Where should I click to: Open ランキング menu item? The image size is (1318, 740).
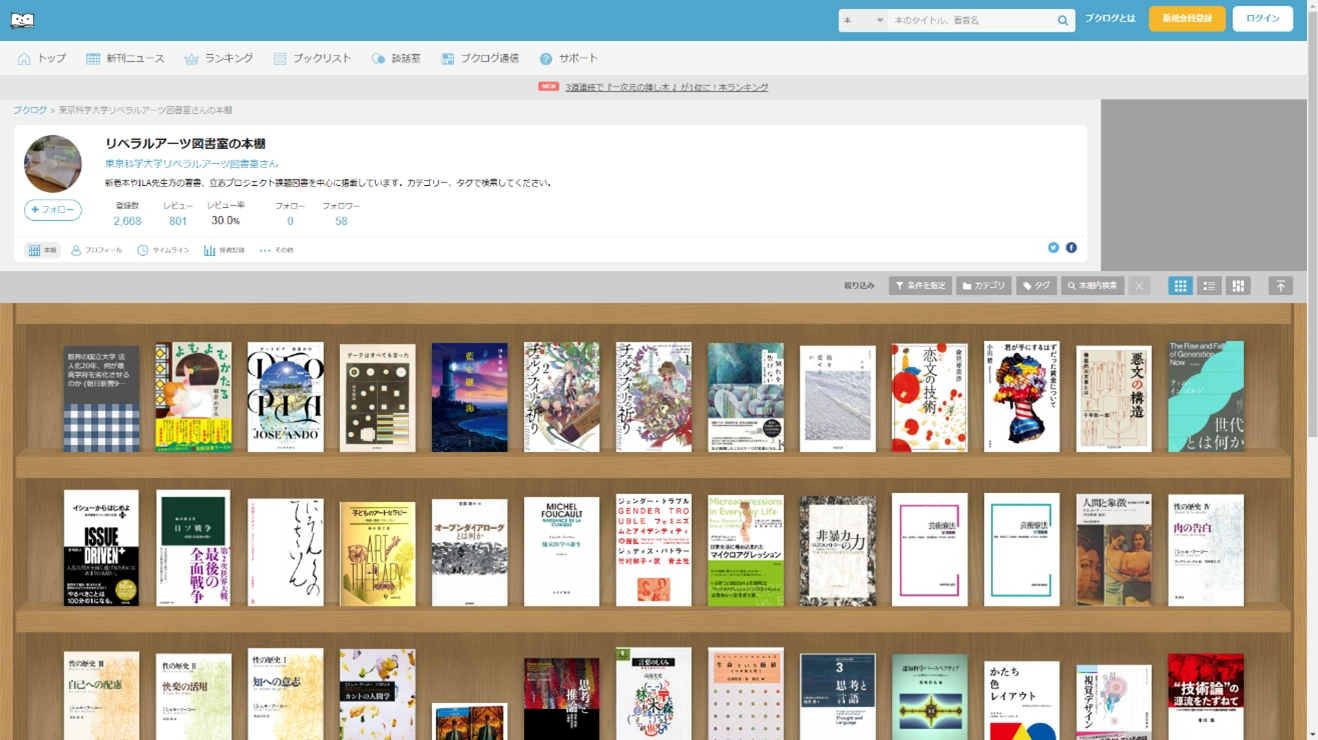(x=219, y=59)
